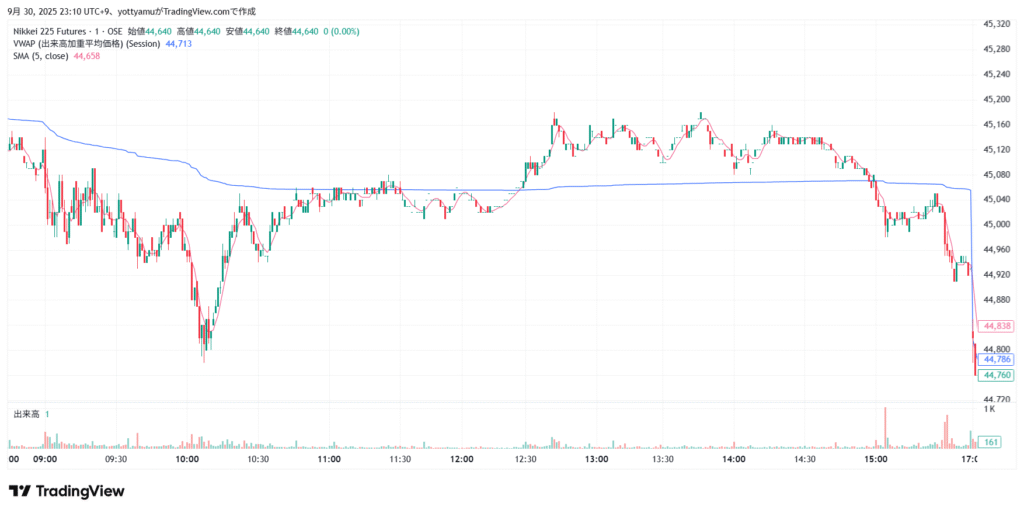Click the blue 44,786 VWAP price tag

[x=998, y=359]
